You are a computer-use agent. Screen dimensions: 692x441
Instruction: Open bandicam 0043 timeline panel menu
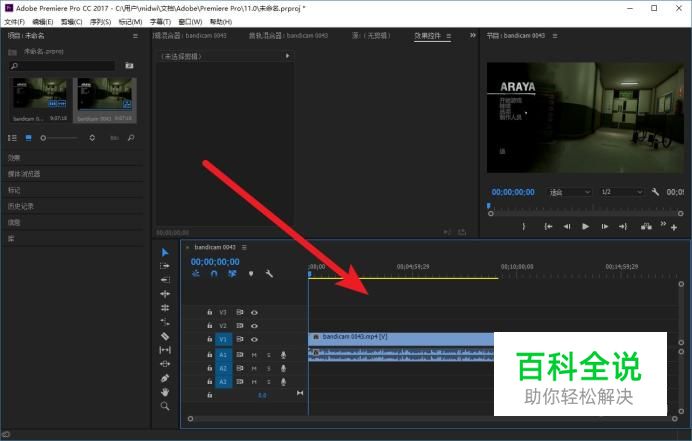(244, 247)
